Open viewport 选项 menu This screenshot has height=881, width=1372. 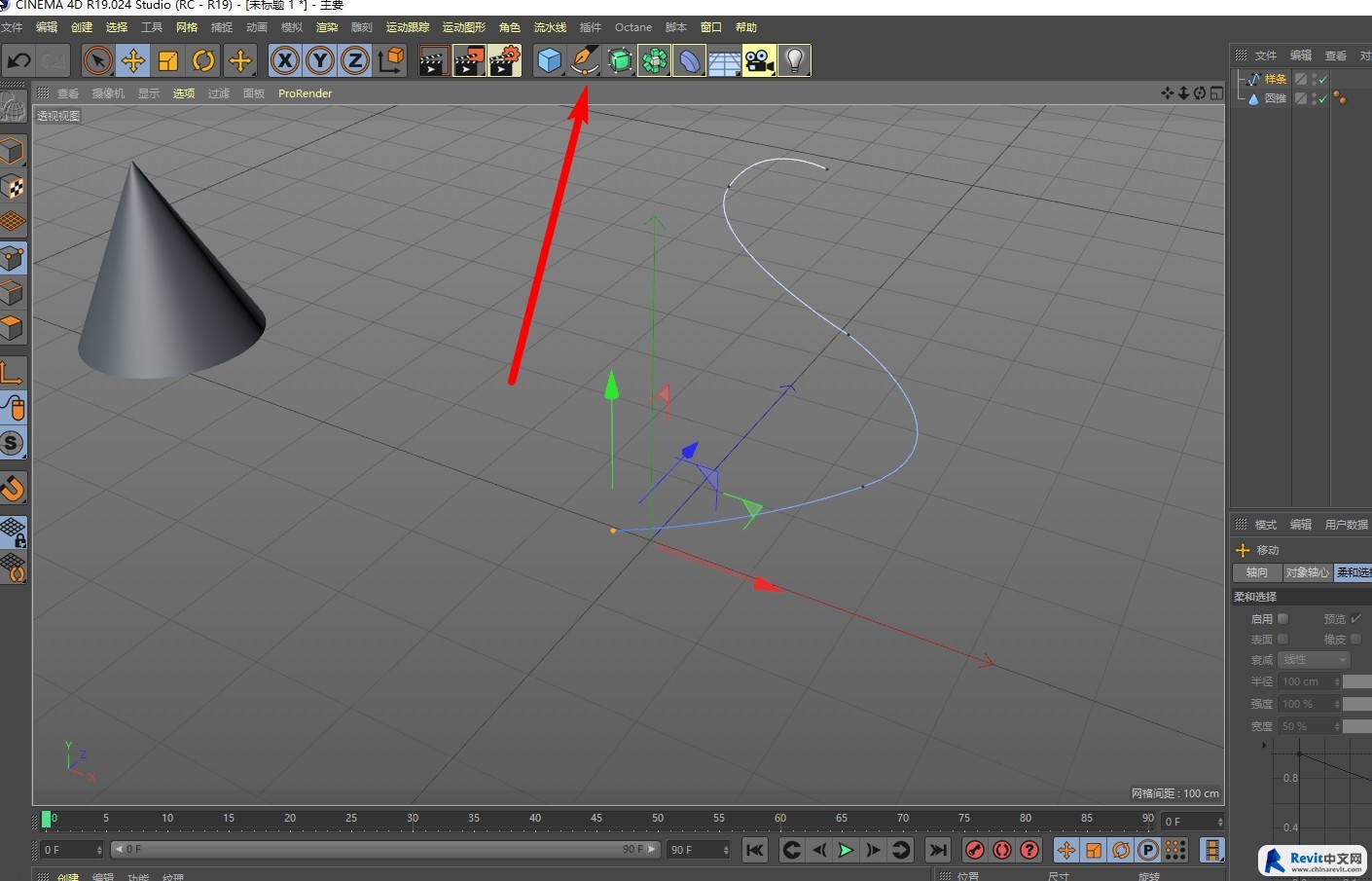(x=184, y=93)
